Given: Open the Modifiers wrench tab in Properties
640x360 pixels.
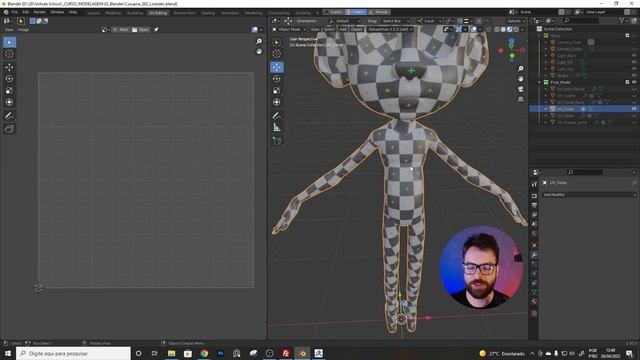Looking at the screenshot, I should [534, 254].
